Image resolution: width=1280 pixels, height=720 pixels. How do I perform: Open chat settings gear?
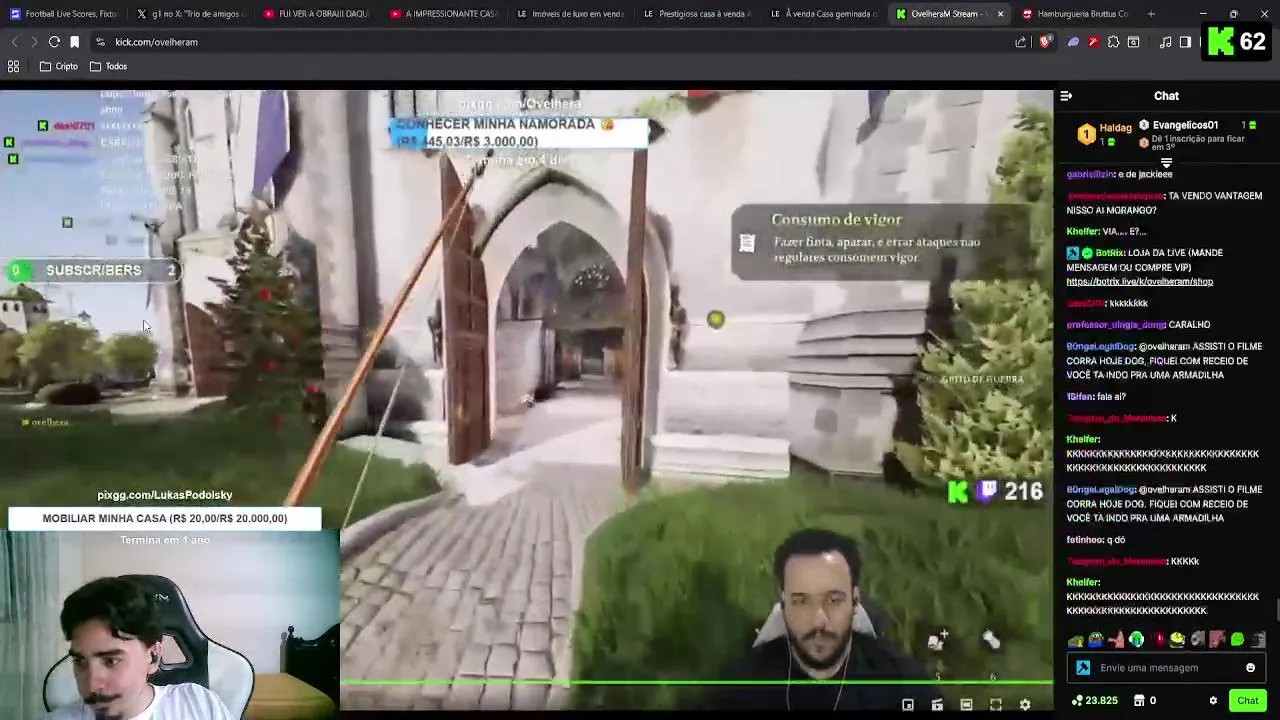1213,701
